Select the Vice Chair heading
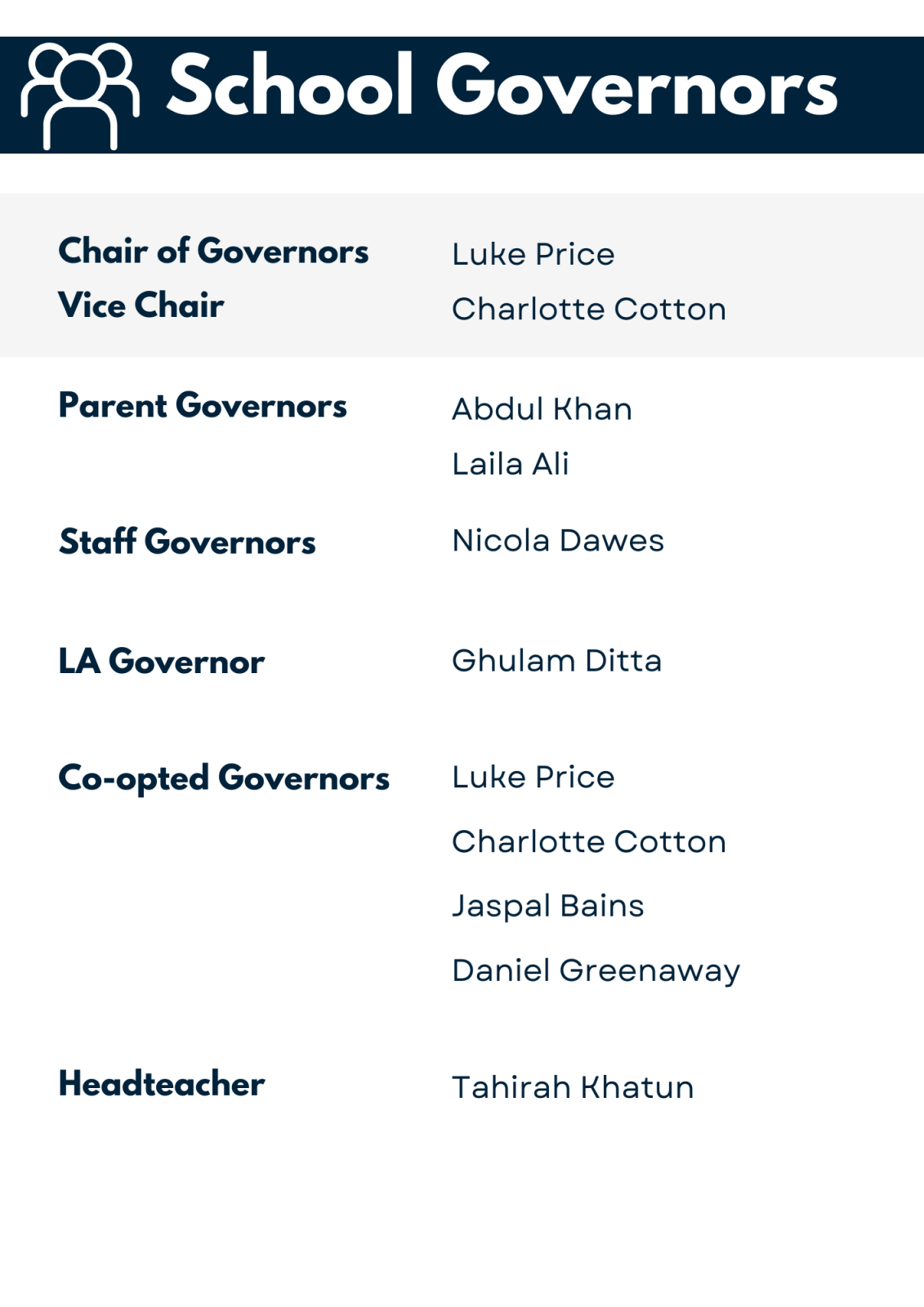Viewport: 924px width, 1307px height. (141, 306)
